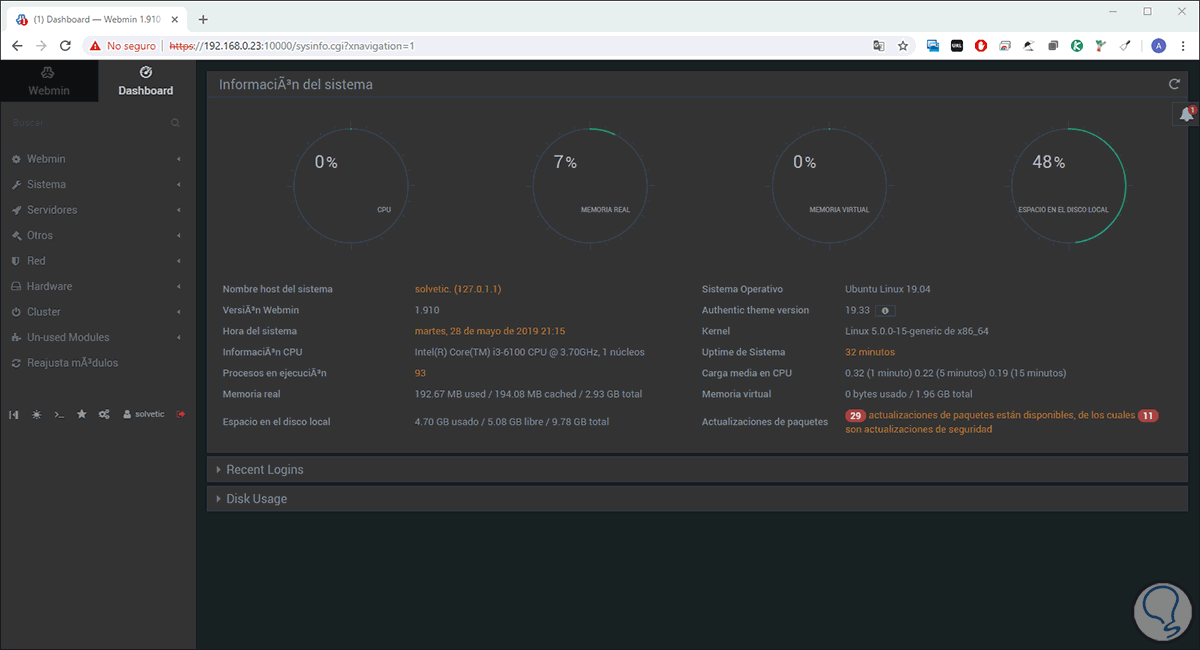Refresh system information panel
The height and width of the screenshot is (650, 1200).
pyautogui.click(x=1175, y=84)
